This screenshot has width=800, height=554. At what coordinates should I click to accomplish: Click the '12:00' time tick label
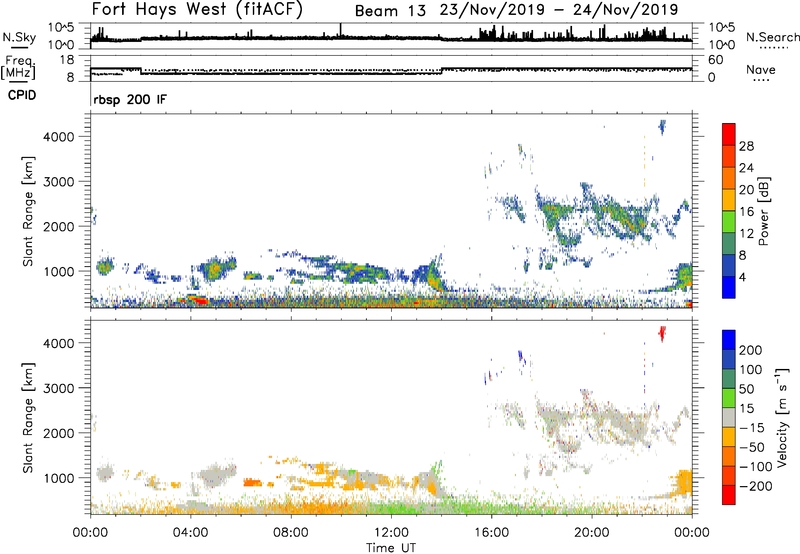pyautogui.click(x=391, y=532)
